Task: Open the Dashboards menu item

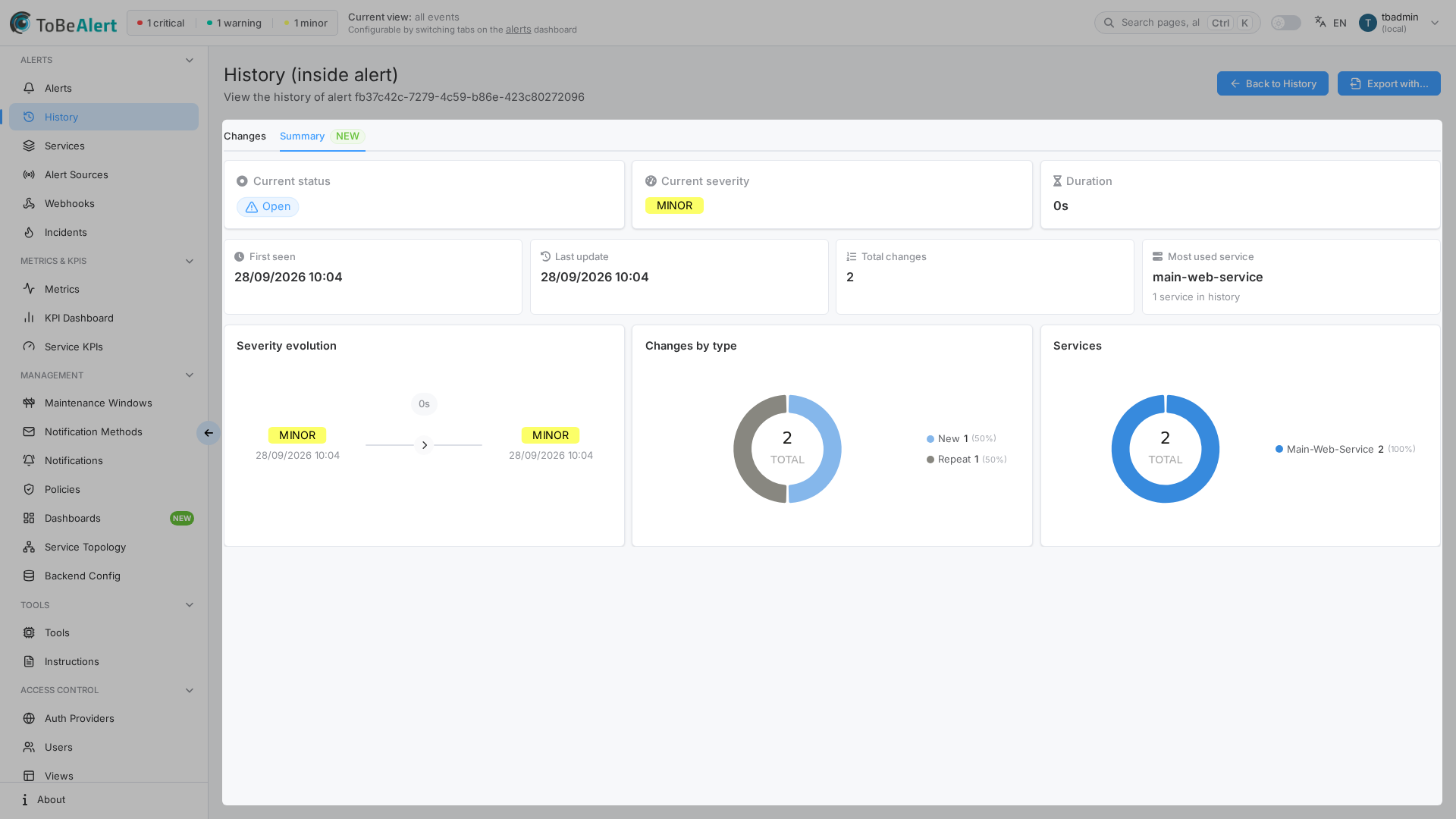Action: (x=104, y=518)
